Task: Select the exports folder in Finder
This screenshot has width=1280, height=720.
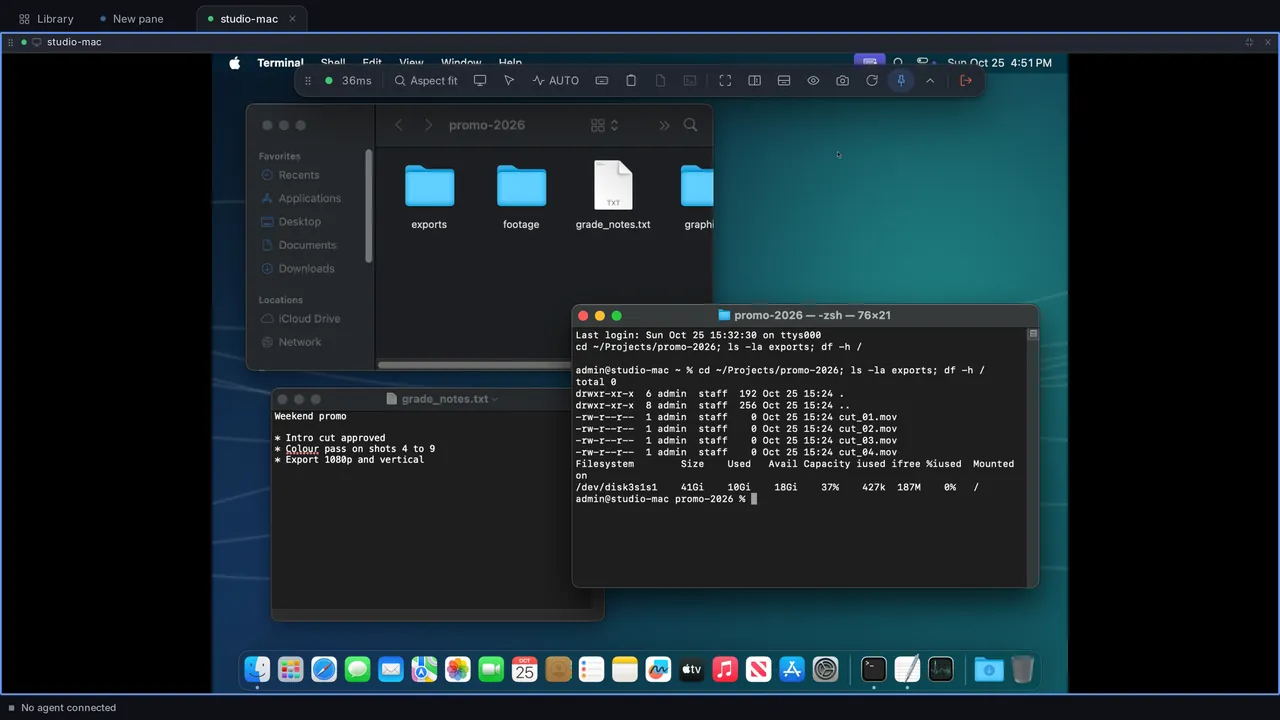Action: point(429,197)
